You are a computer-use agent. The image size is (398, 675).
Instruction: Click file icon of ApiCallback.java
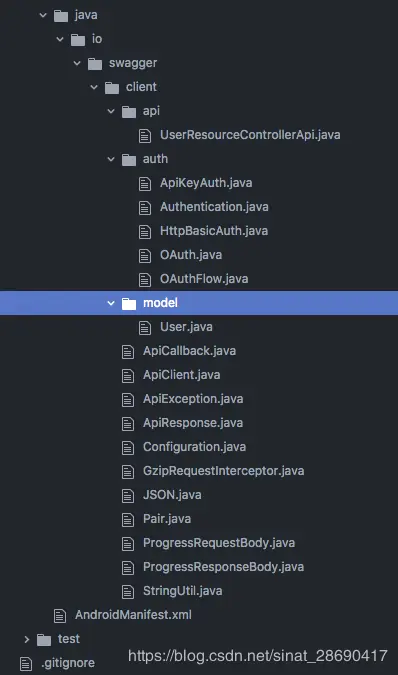coord(128,352)
